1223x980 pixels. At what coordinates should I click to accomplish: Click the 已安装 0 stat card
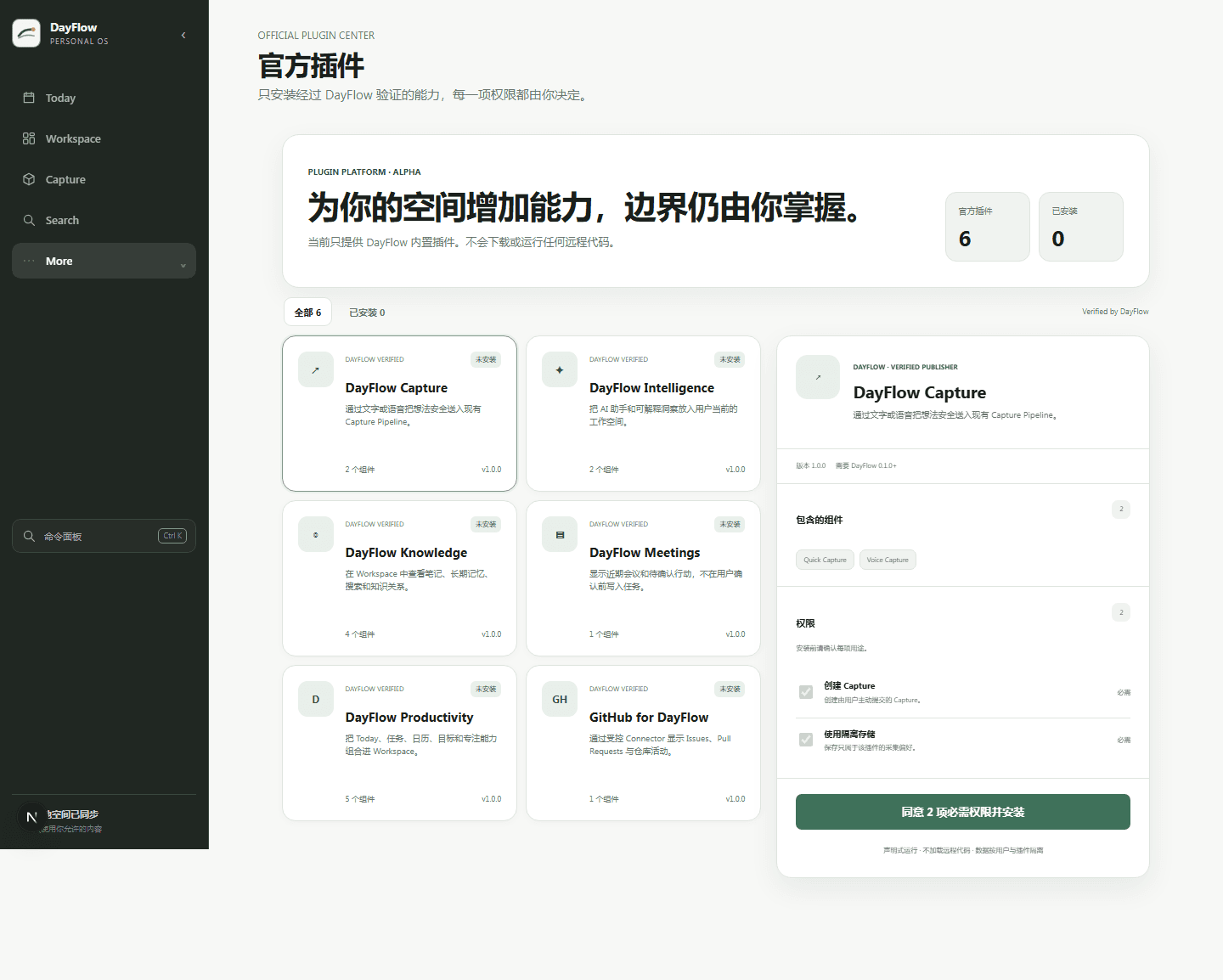coord(1081,227)
